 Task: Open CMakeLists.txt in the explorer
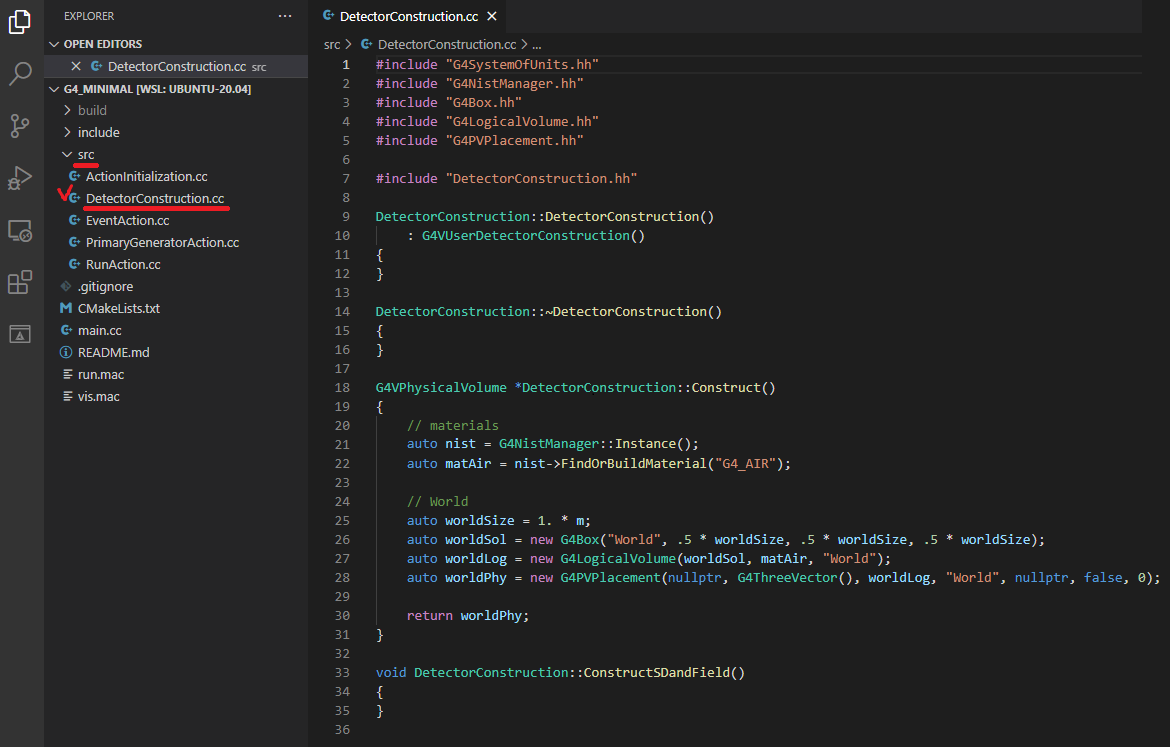[118, 308]
